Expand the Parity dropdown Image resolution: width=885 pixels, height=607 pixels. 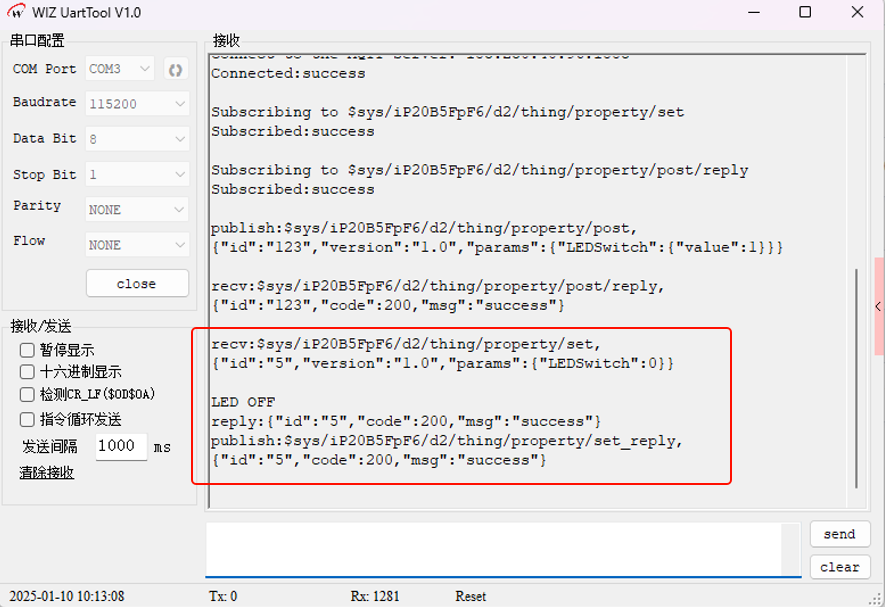click(x=137, y=209)
